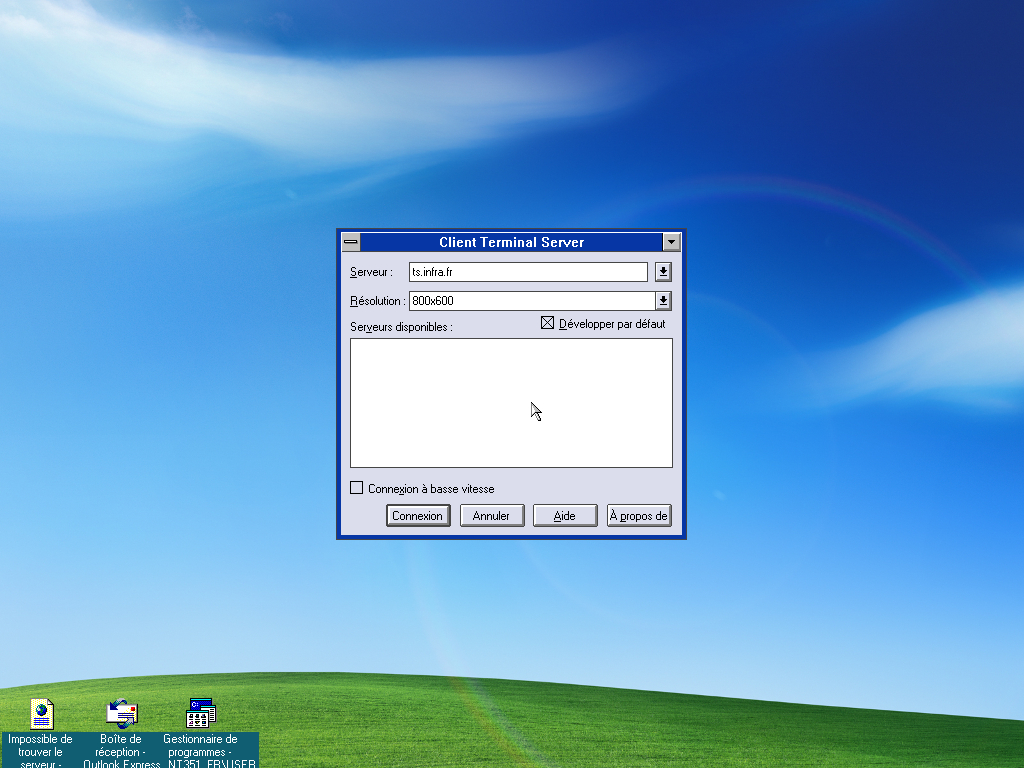Uncheck 'Développer par défaut' checkbox
The width and height of the screenshot is (1024, 768).
pyautogui.click(x=547, y=323)
